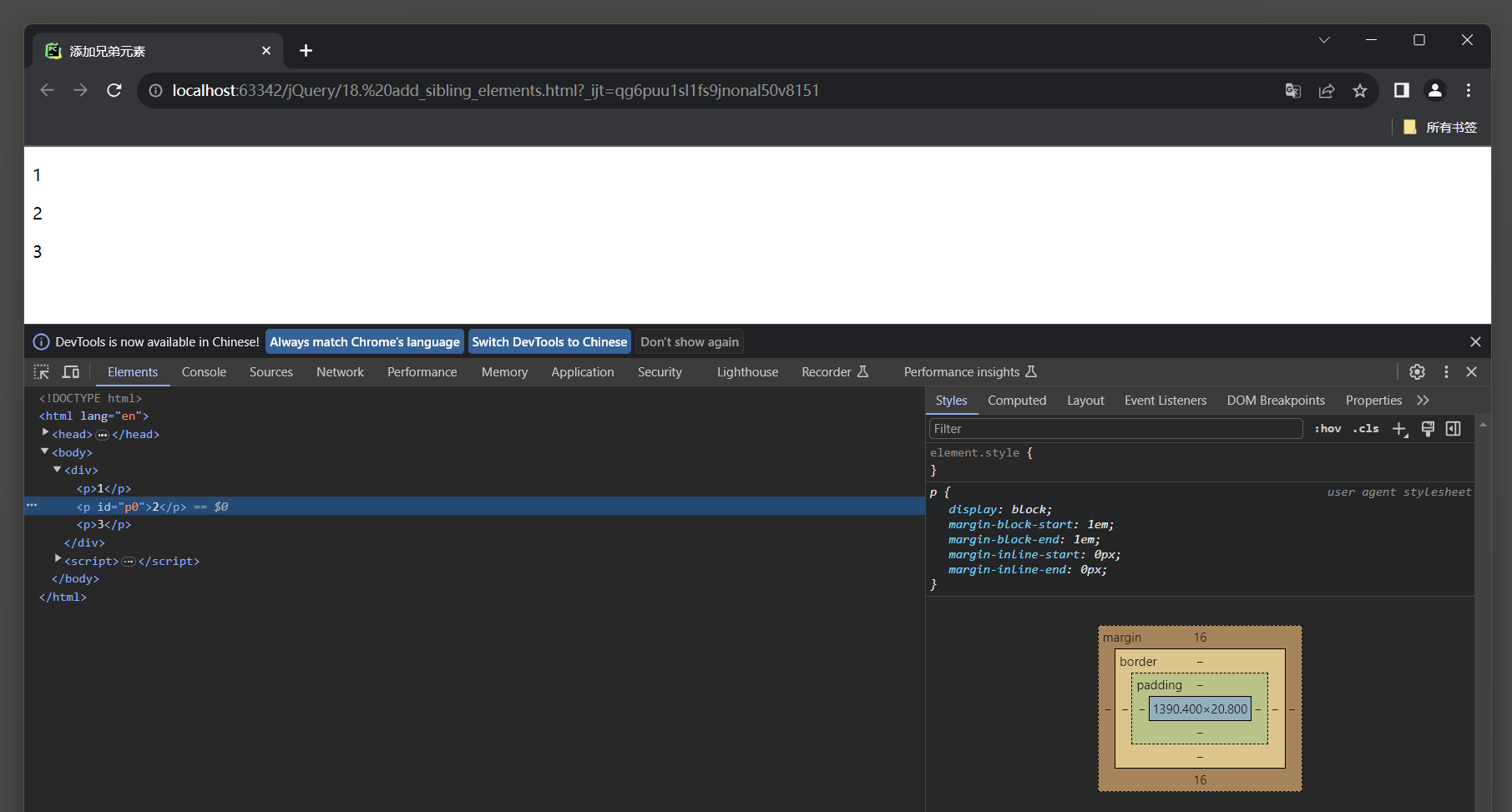Image resolution: width=1512 pixels, height=812 pixels.
Task: Show the DOM Breakpoints pane
Action: click(x=1276, y=401)
